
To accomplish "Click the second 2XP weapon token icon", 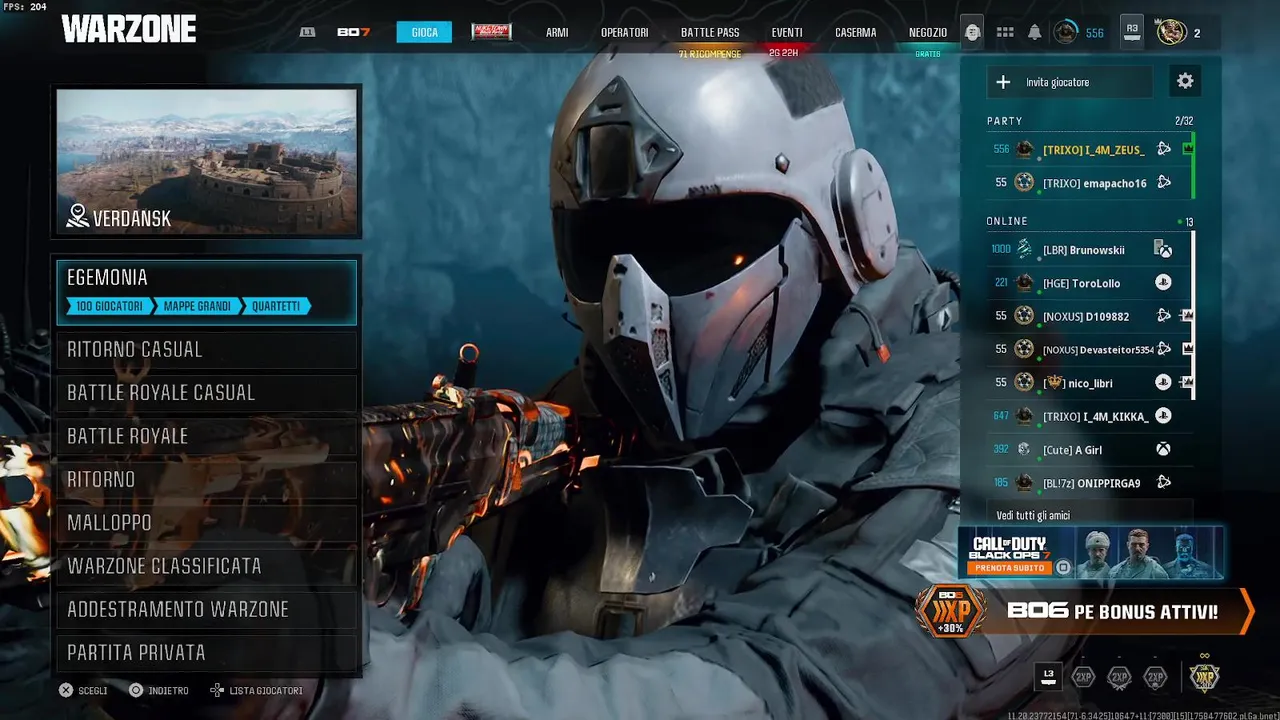I will pos(1120,677).
